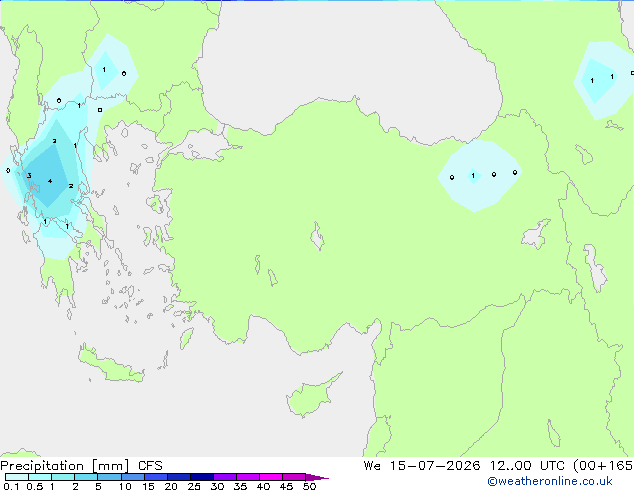Image resolution: width=634 pixels, height=490 pixels.
Task: Click the '3' precipitation value near the Ionian coast
Action: [x=29, y=175]
